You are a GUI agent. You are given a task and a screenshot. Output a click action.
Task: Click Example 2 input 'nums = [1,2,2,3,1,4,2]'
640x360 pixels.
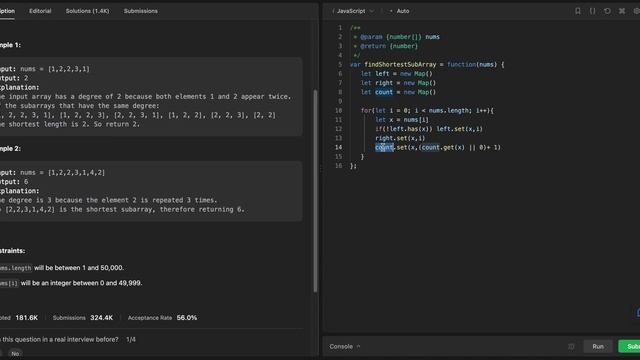pyautogui.click(x=62, y=173)
